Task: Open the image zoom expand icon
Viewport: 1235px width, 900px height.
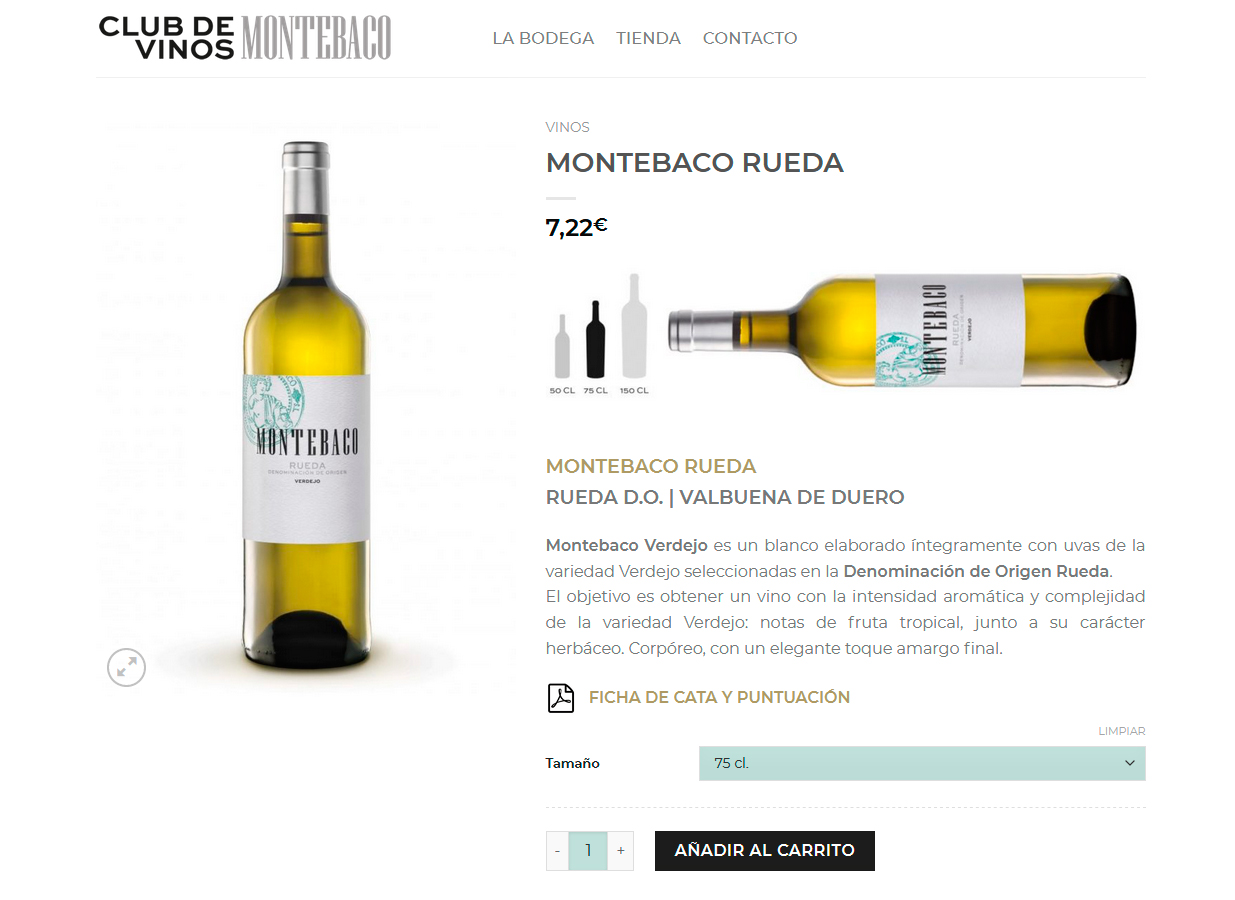Action: click(x=127, y=667)
